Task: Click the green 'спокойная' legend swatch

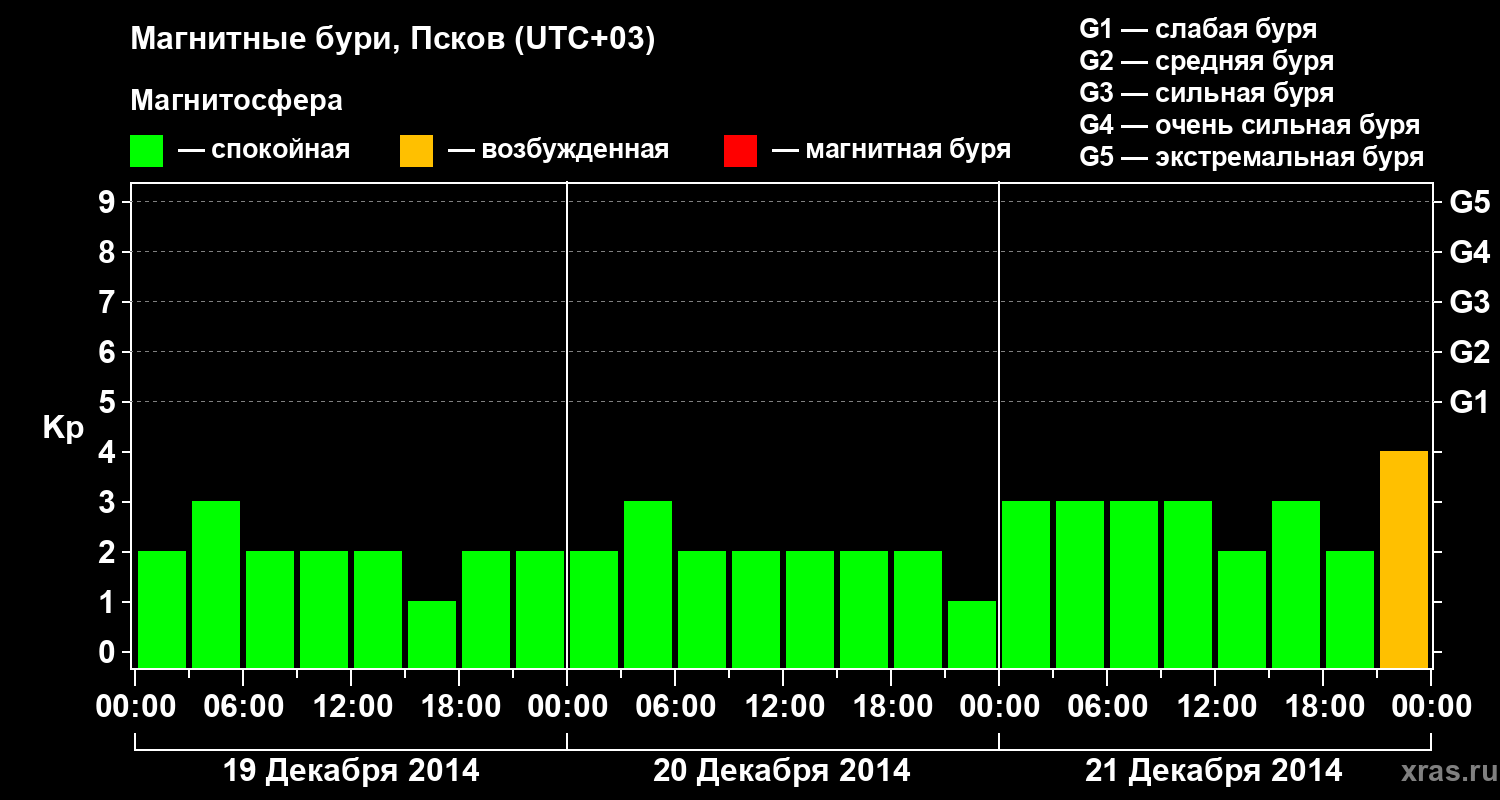Action: pos(146,151)
